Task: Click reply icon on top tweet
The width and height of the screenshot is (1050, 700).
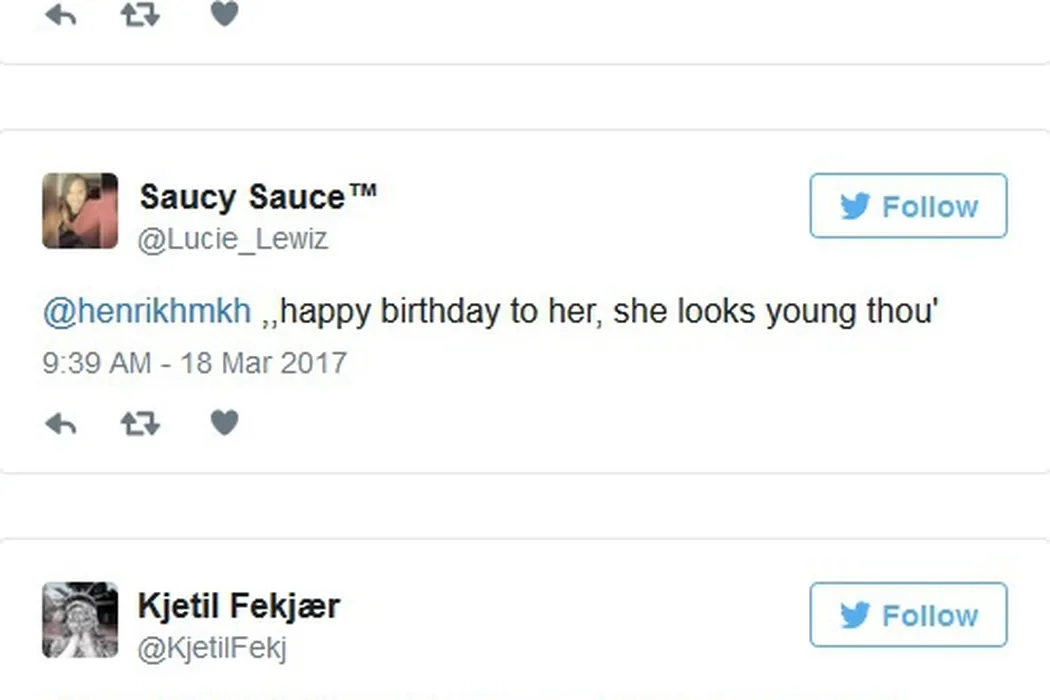Action: point(61,14)
